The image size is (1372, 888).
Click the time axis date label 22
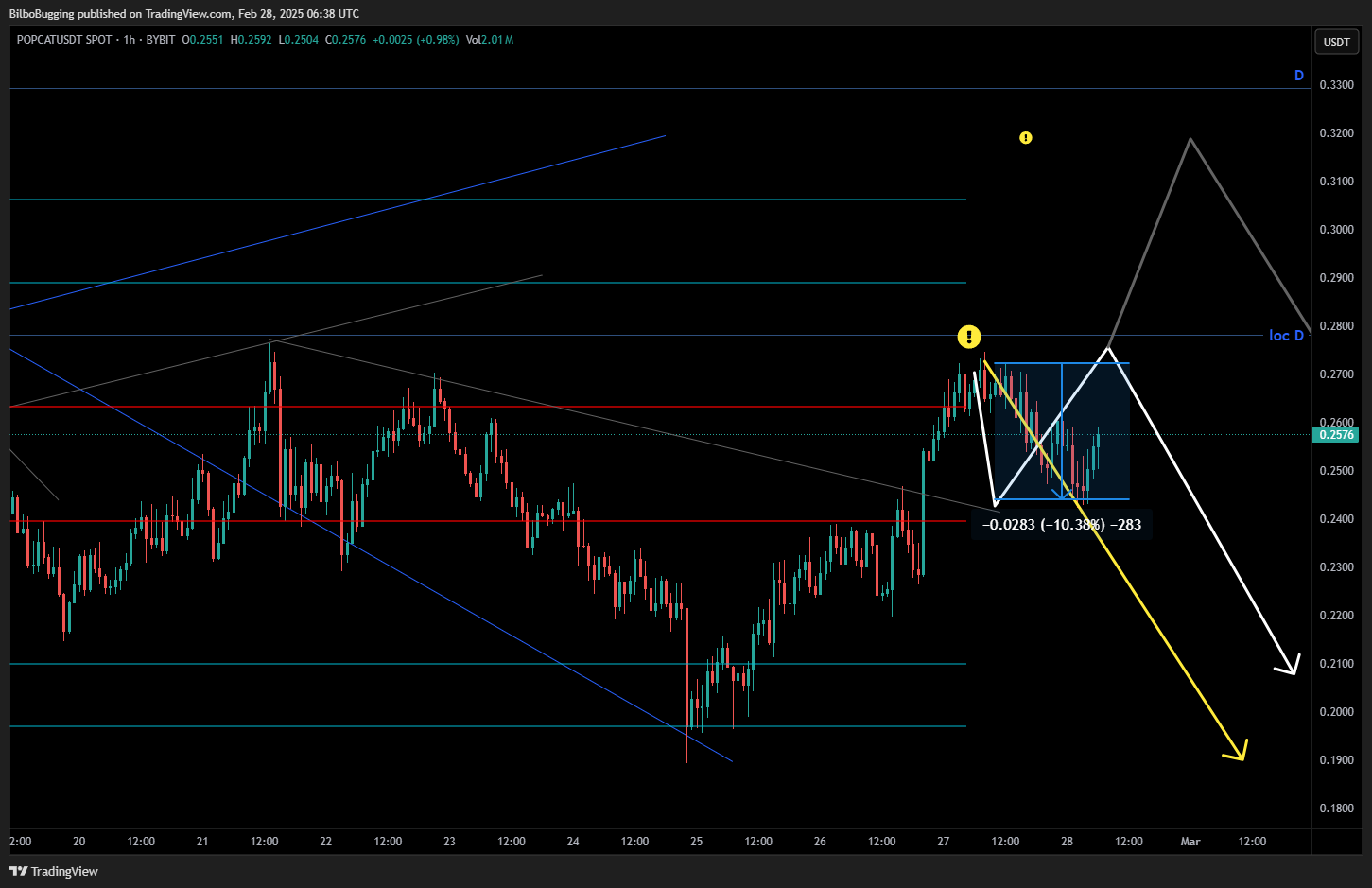coord(326,842)
